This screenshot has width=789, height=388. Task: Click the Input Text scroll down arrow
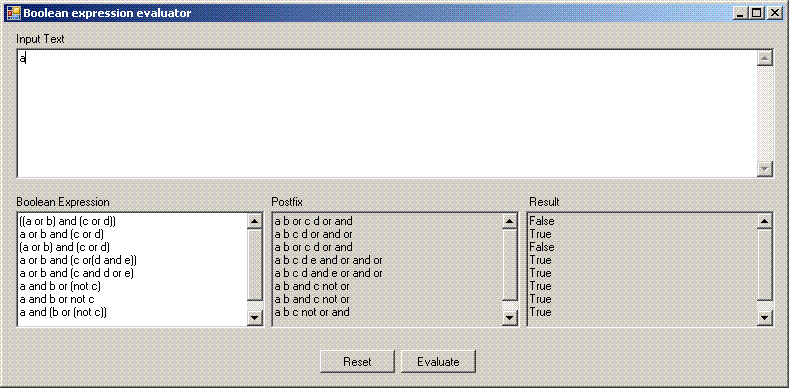(x=765, y=169)
